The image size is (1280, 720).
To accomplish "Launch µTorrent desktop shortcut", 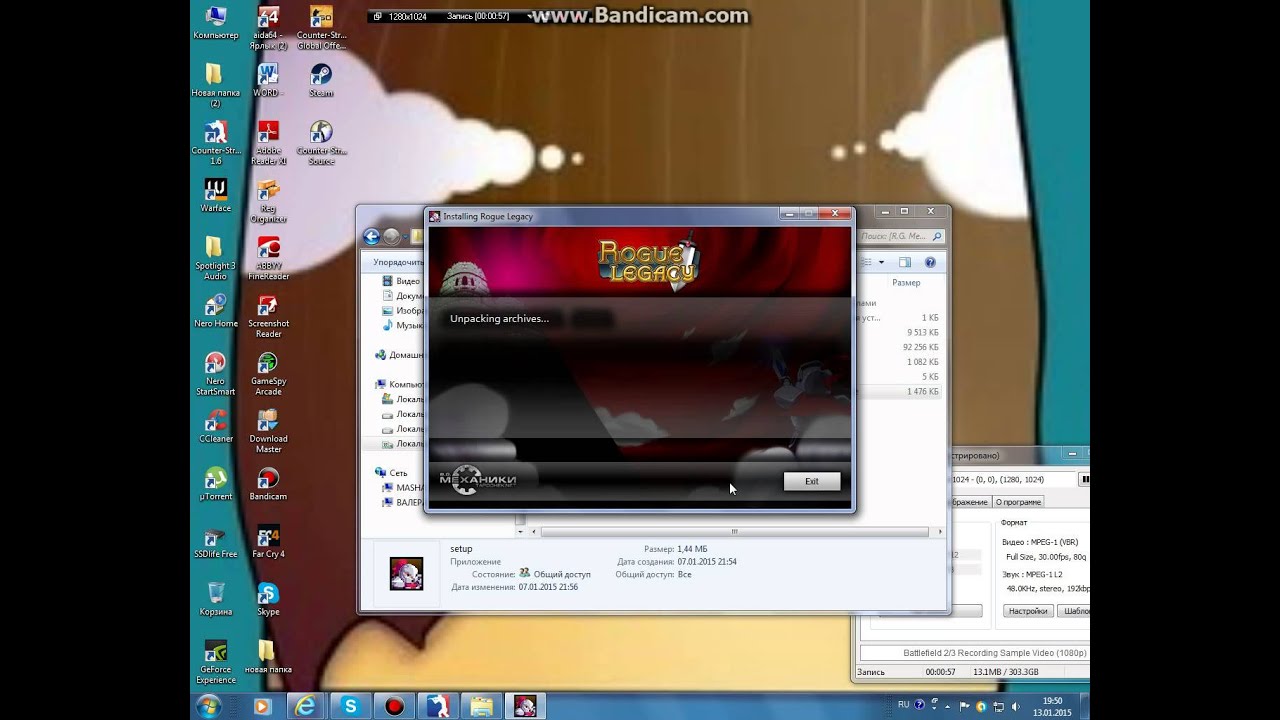I will [215, 483].
